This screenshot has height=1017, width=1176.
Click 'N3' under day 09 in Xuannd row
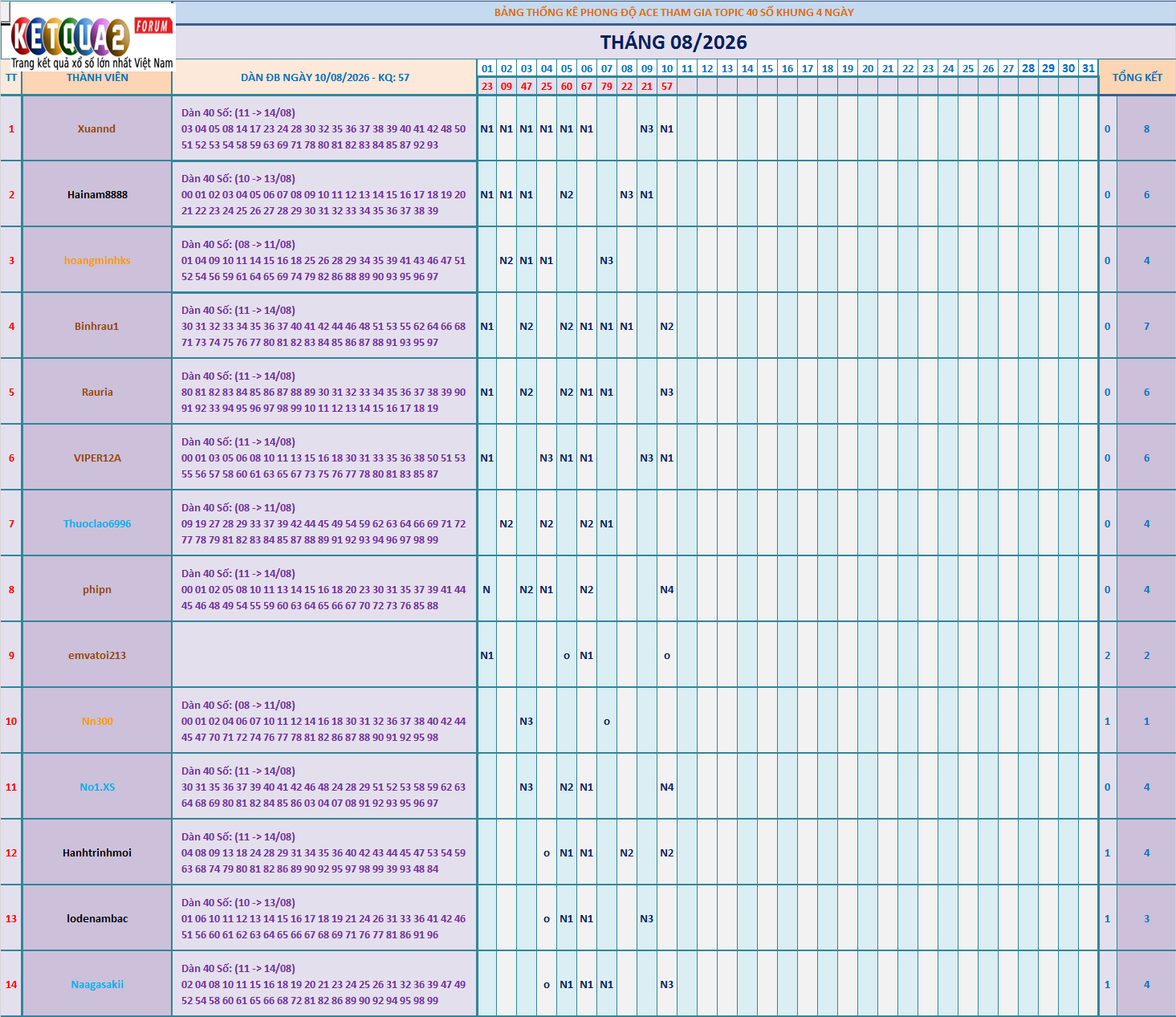tap(647, 129)
